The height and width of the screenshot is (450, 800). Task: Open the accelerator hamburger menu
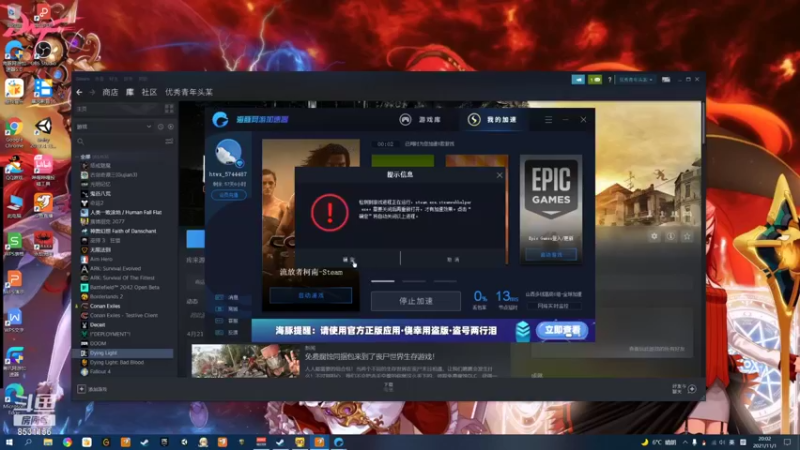pos(548,119)
